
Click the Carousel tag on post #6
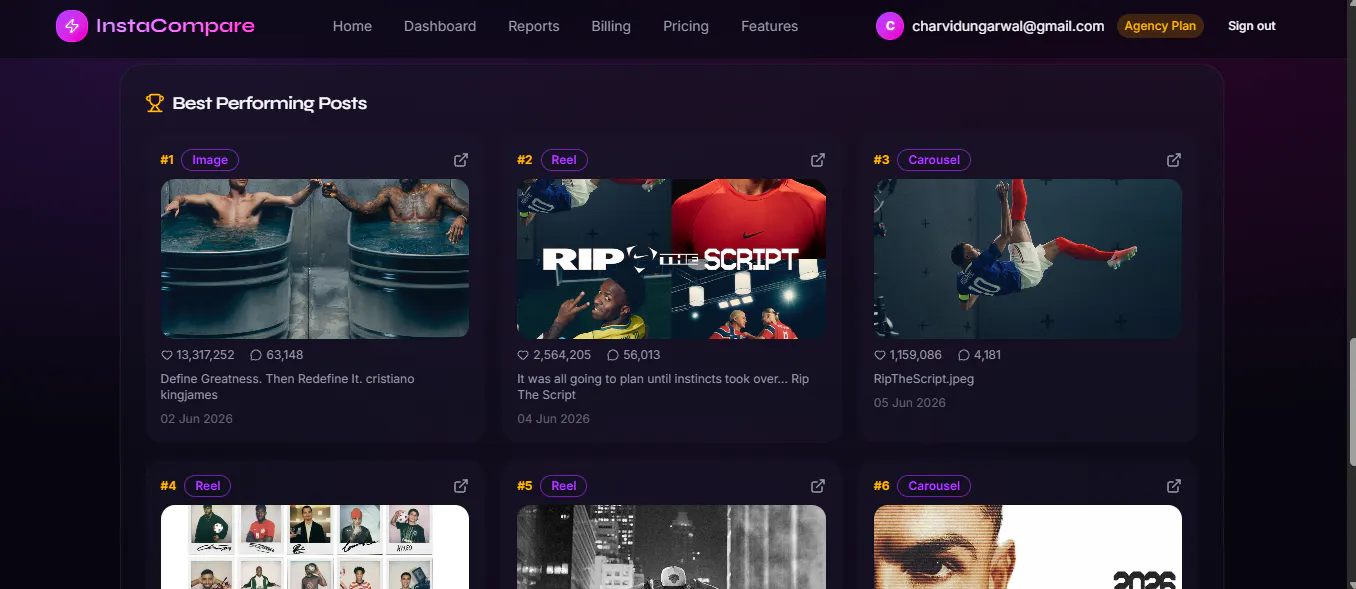(x=934, y=486)
